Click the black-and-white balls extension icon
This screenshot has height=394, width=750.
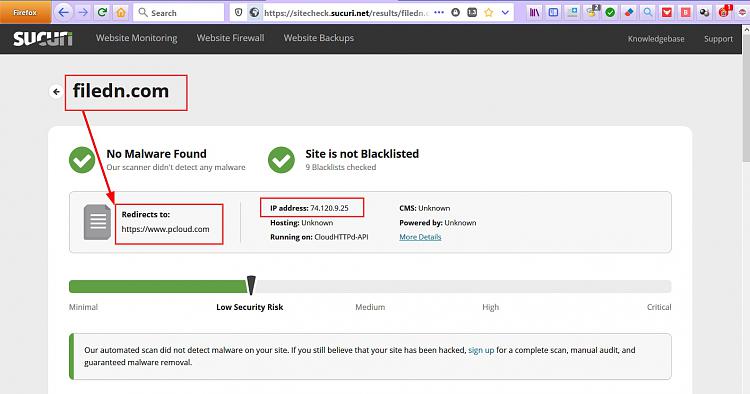coord(705,13)
